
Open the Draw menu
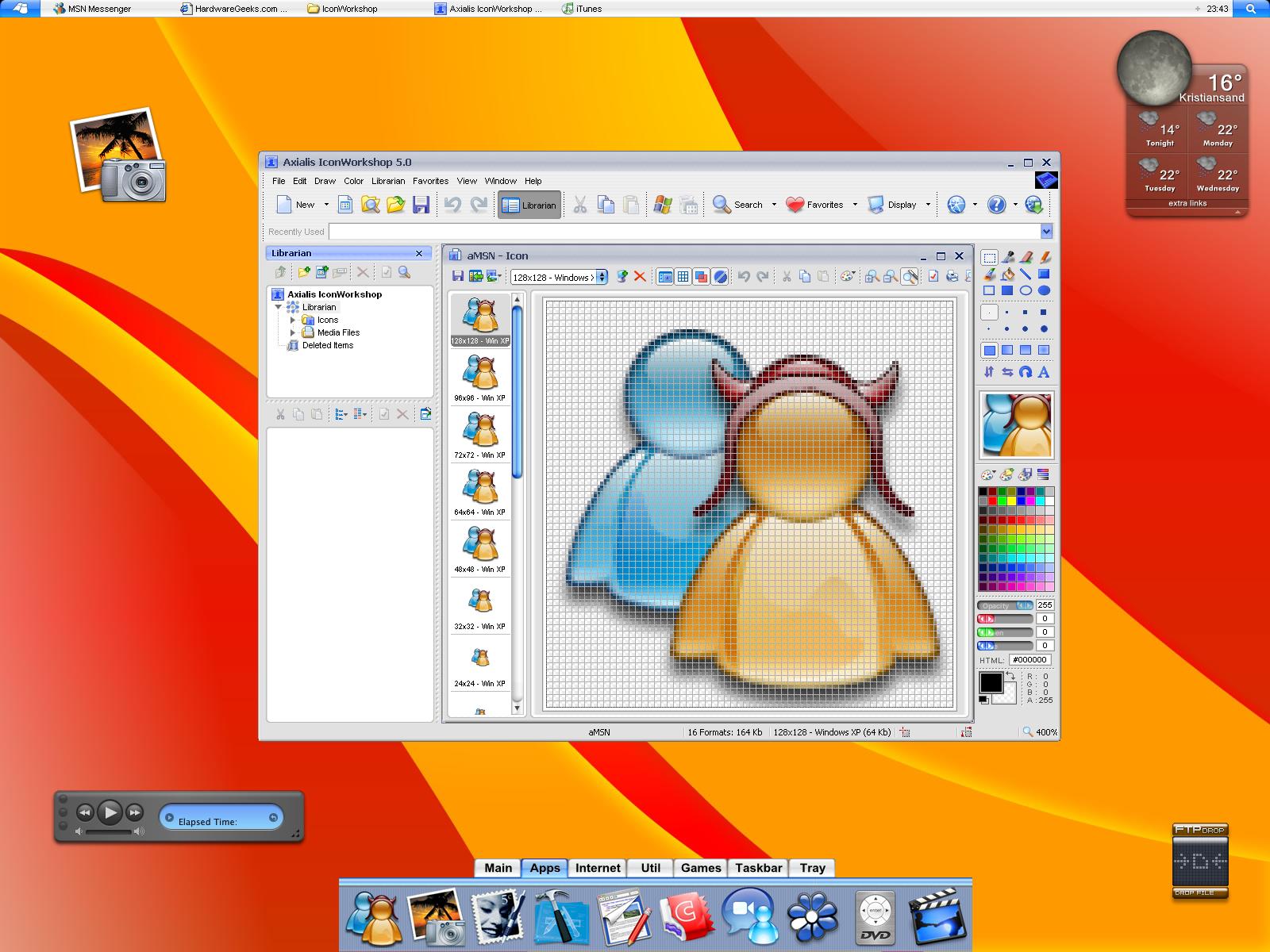[325, 181]
